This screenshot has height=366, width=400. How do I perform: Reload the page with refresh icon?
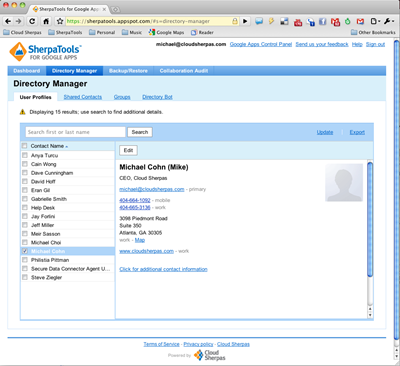(x=32, y=21)
